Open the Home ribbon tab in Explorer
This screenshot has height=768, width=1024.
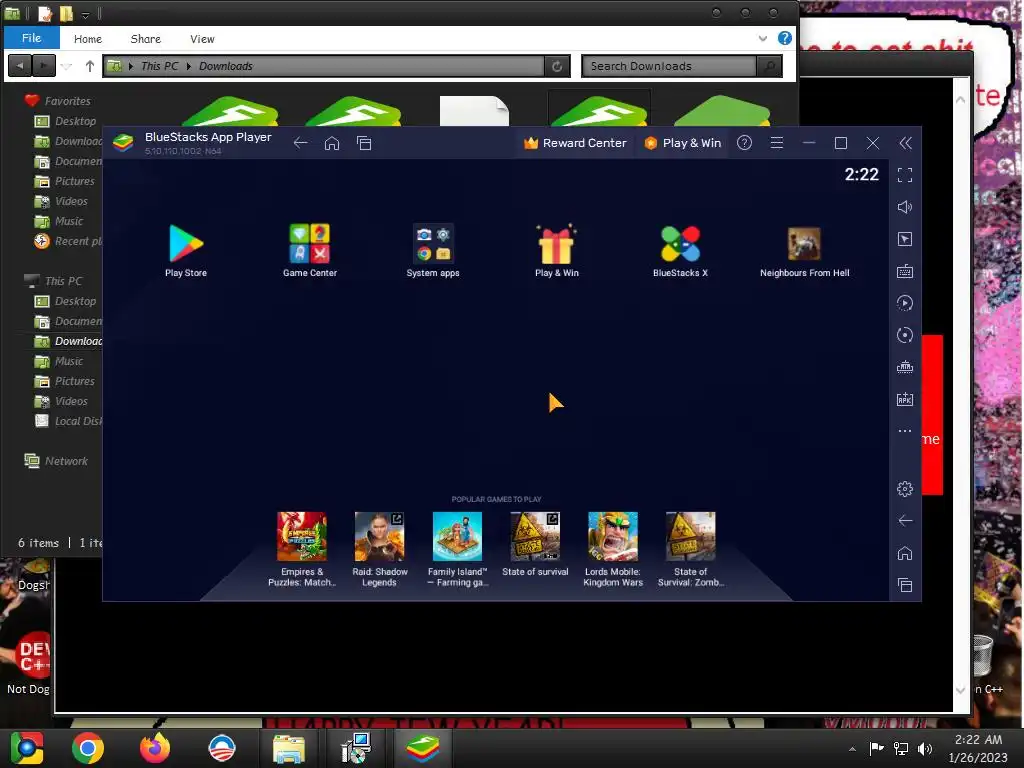pos(88,39)
